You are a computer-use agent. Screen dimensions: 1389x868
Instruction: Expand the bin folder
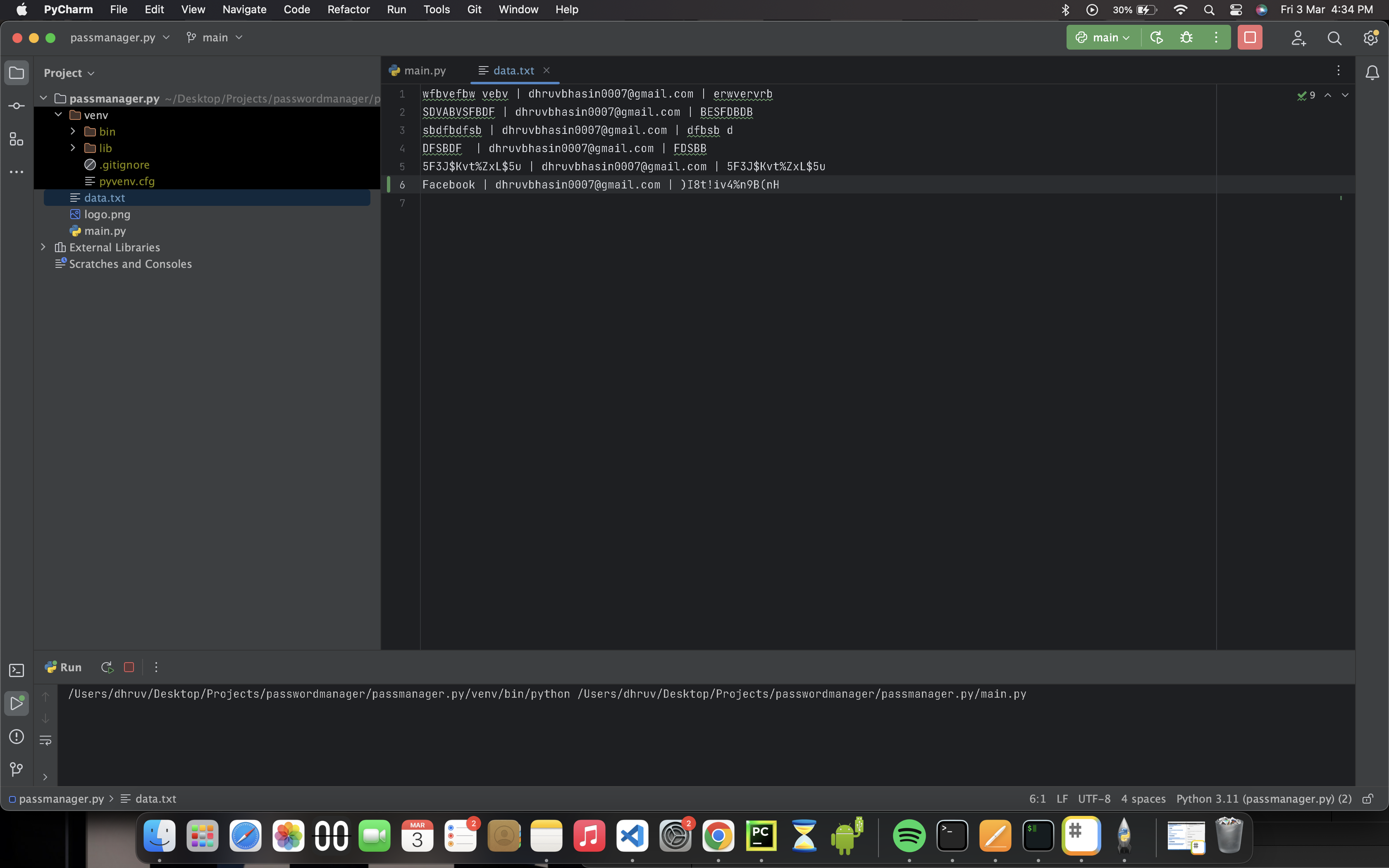tap(73, 131)
